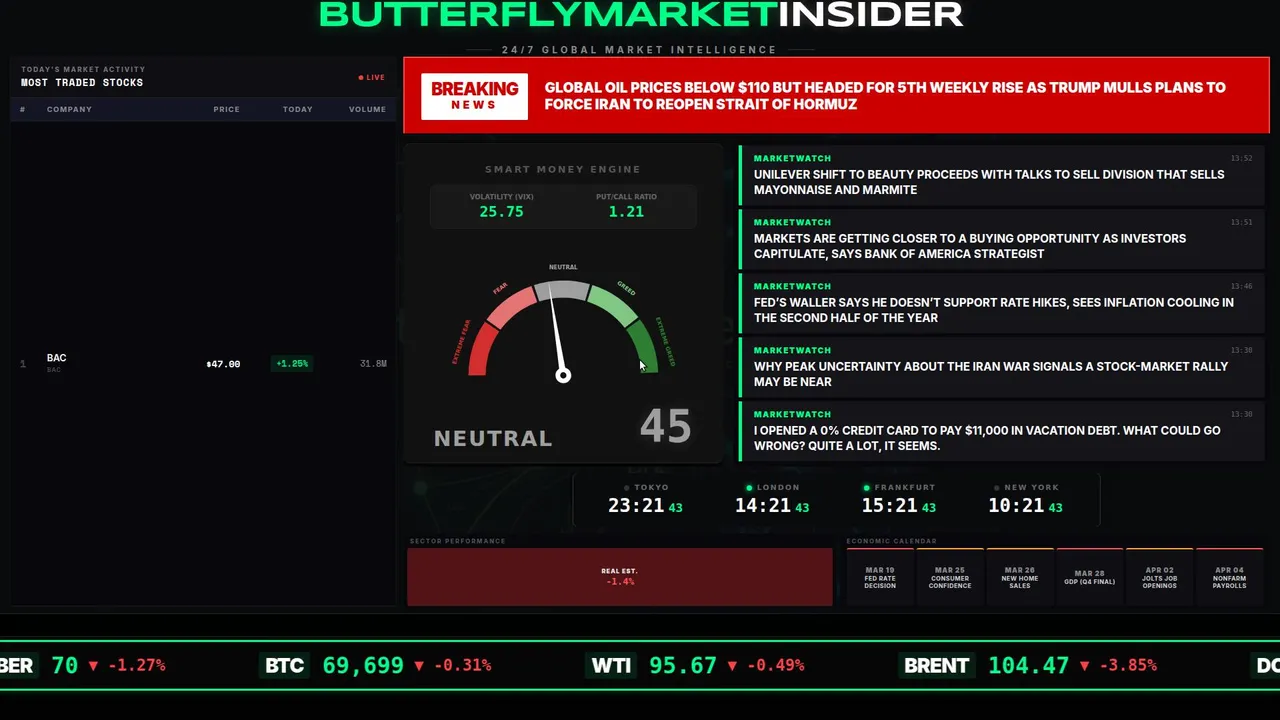Image resolution: width=1280 pixels, height=720 pixels.
Task: Click the Tokyo market-closed grey dot
Action: coord(627,487)
